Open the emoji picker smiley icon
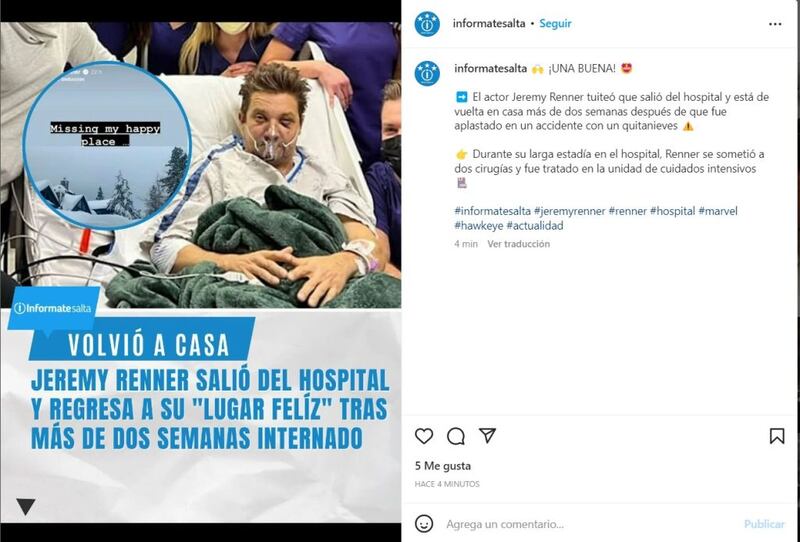Viewport: 800px width, 542px height. (x=424, y=524)
